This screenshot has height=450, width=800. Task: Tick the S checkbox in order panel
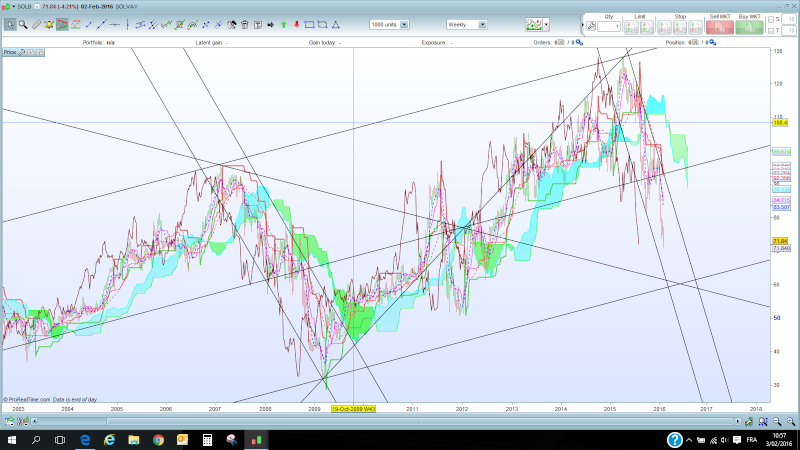pyautogui.click(x=771, y=19)
